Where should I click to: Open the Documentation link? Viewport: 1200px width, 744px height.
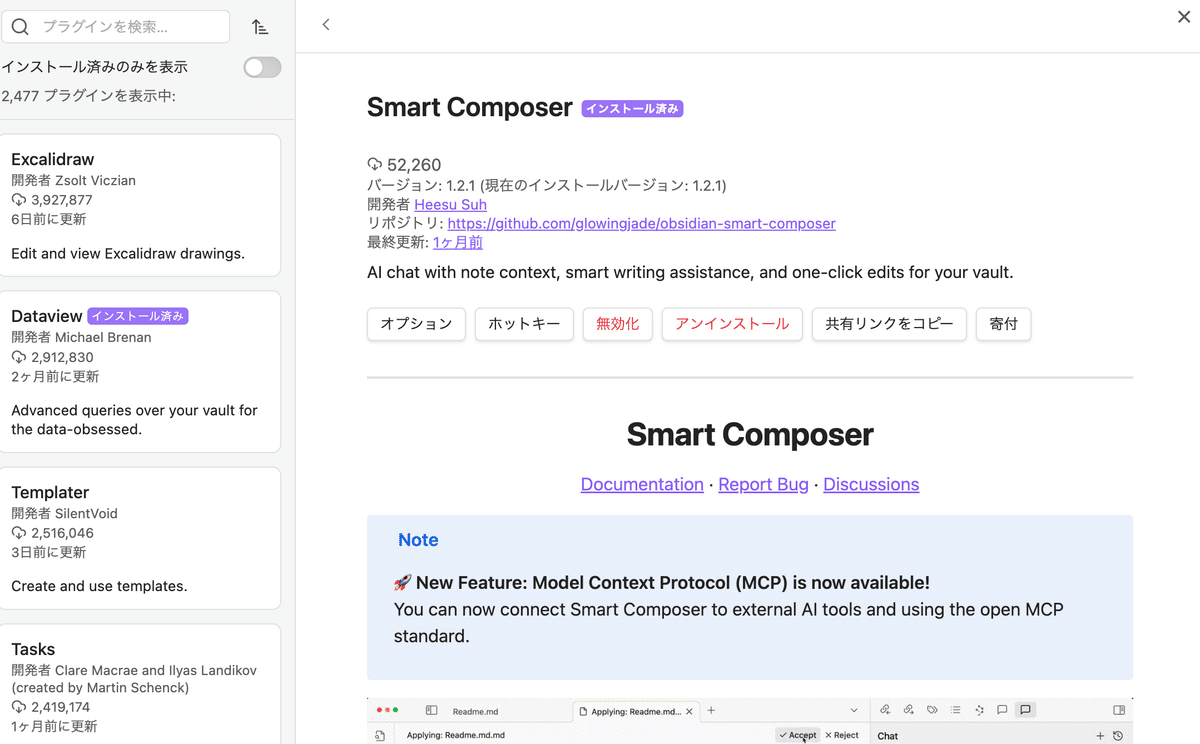(642, 484)
